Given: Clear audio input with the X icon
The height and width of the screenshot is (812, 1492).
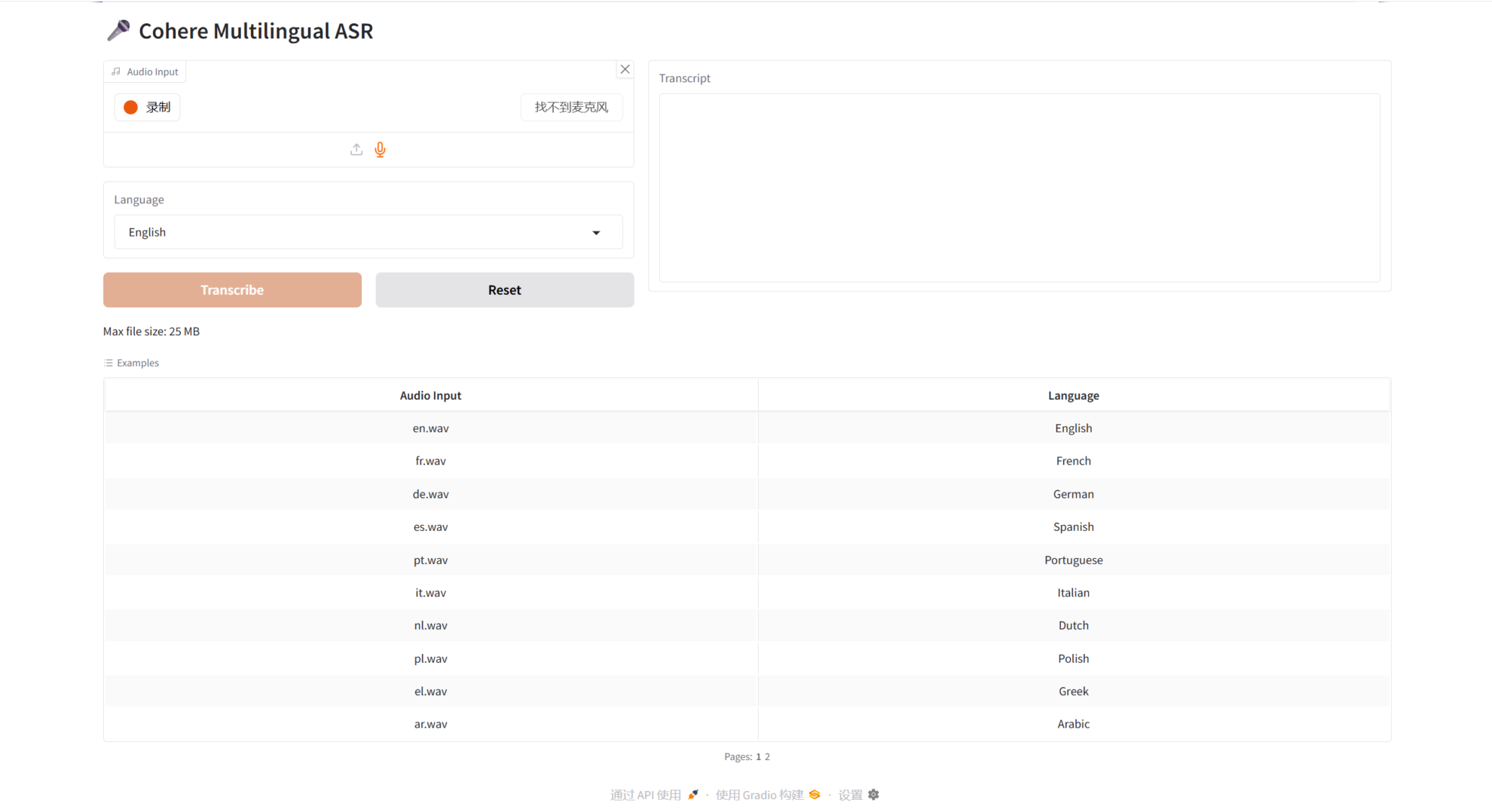Looking at the screenshot, I should click(x=625, y=69).
